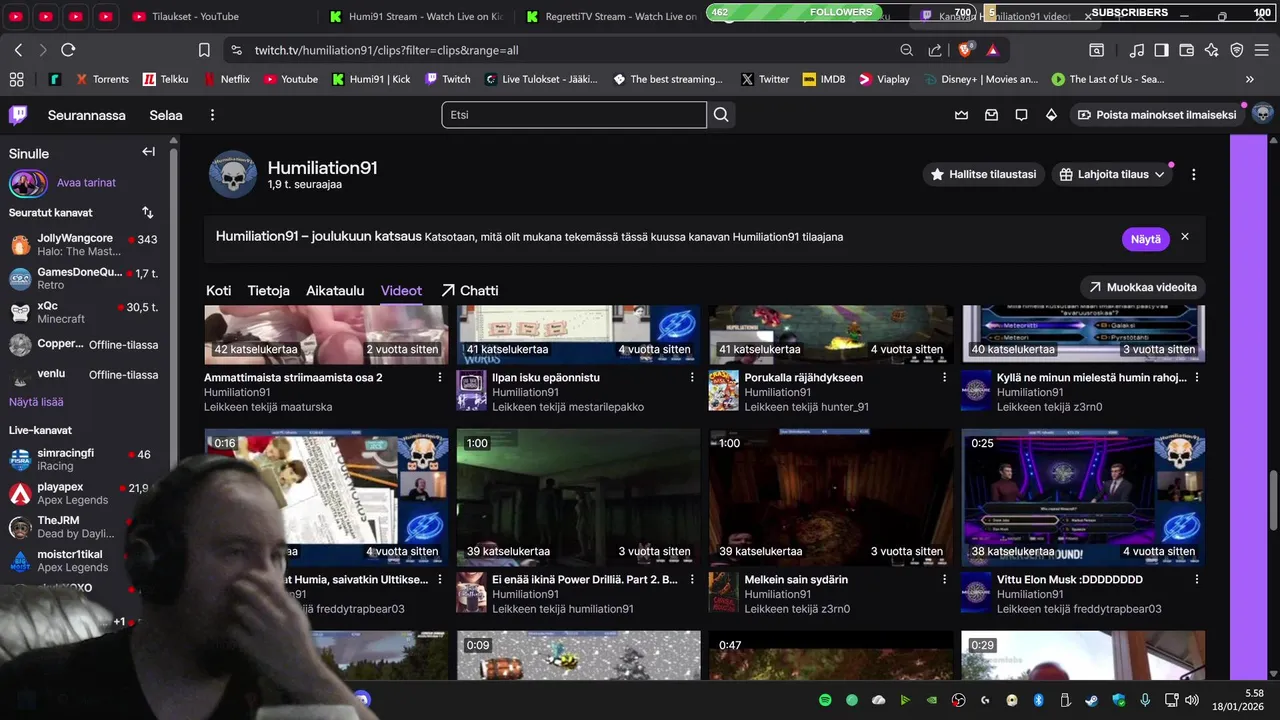This screenshot has height=720, width=1280.
Task: Open Spotify from the system tray
Action: point(825,700)
